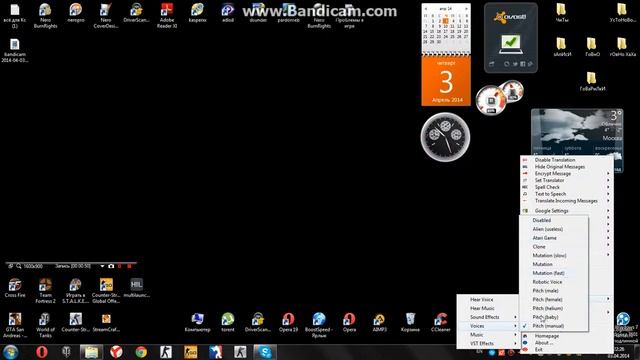This screenshot has height=360, width=640.
Task: Expand the Google Settings submenu
Action: click(x=567, y=211)
